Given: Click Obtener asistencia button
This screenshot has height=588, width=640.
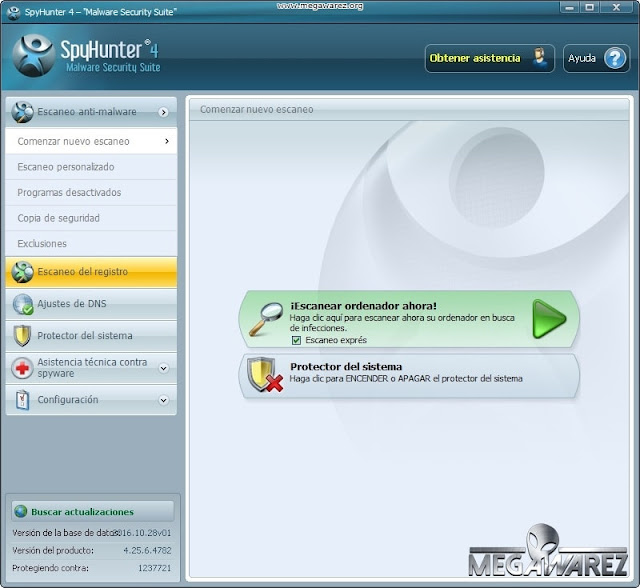Looking at the screenshot, I should click(489, 58).
